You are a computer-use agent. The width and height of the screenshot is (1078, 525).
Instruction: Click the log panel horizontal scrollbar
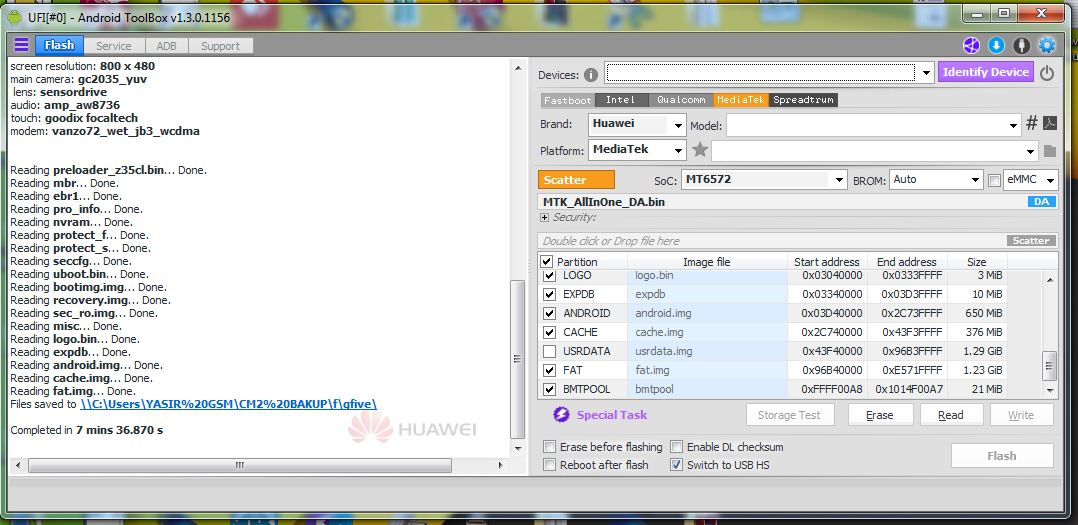point(240,465)
